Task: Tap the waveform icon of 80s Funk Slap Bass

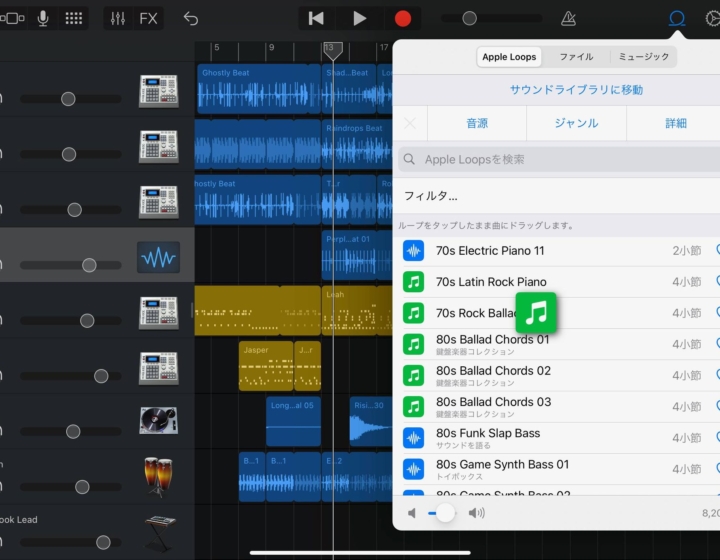Action: tap(413, 438)
